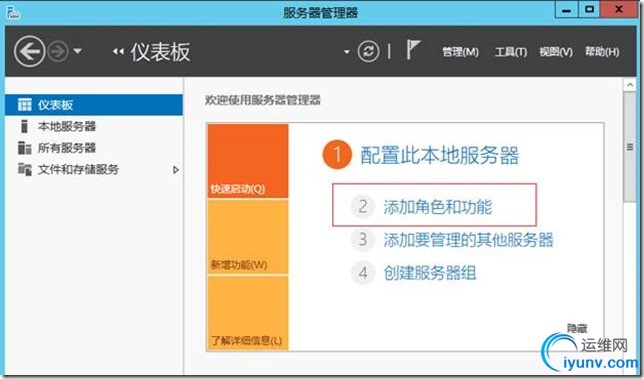The width and height of the screenshot is (644, 379).
Task: Open the notifications flag
Action: tap(413, 49)
